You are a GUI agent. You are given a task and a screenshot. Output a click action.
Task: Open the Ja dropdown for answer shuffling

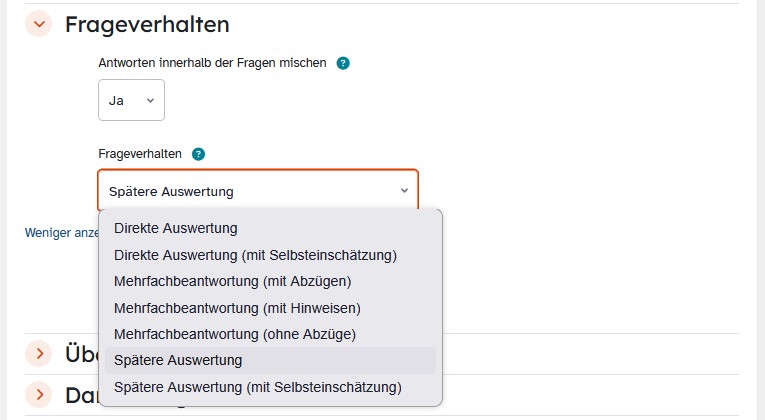point(131,100)
